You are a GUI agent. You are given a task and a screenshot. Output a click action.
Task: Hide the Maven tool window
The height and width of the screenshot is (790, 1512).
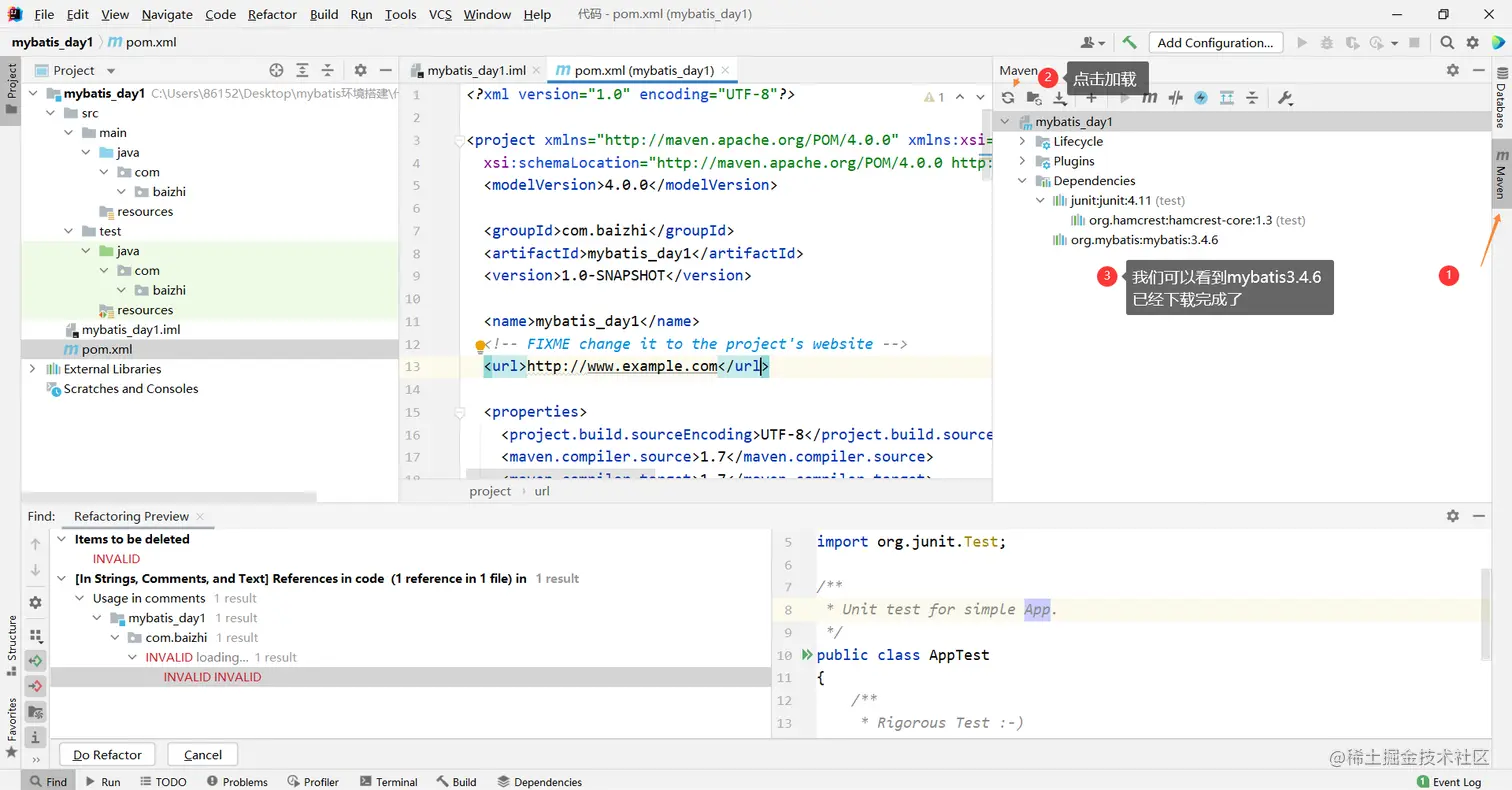point(1479,70)
